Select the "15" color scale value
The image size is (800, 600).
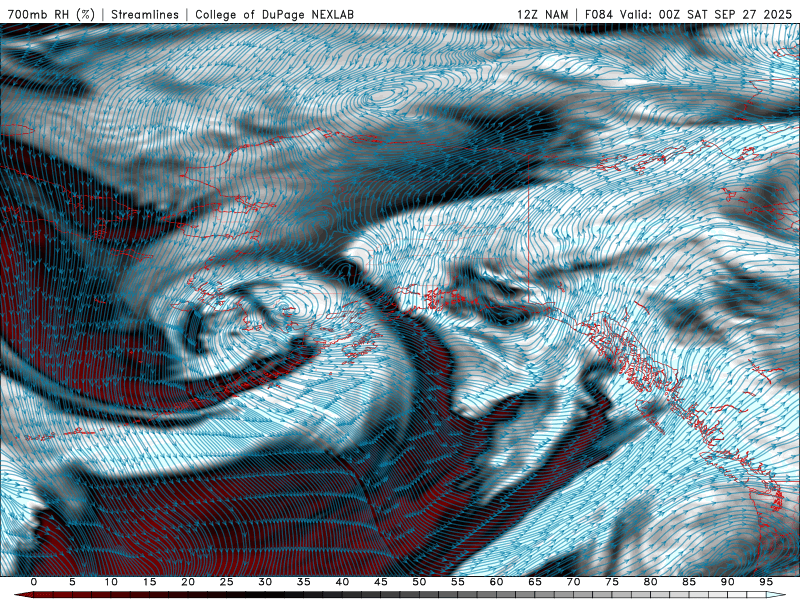coord(149,582)
